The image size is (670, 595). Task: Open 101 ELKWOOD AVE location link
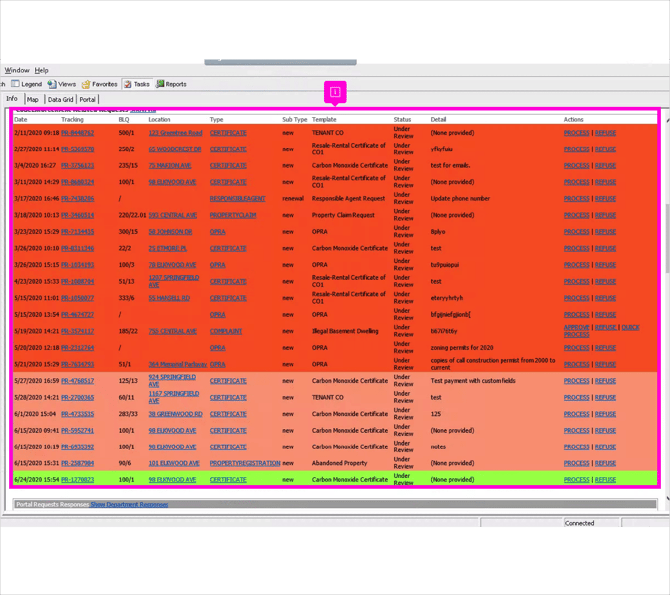(174, 463)
